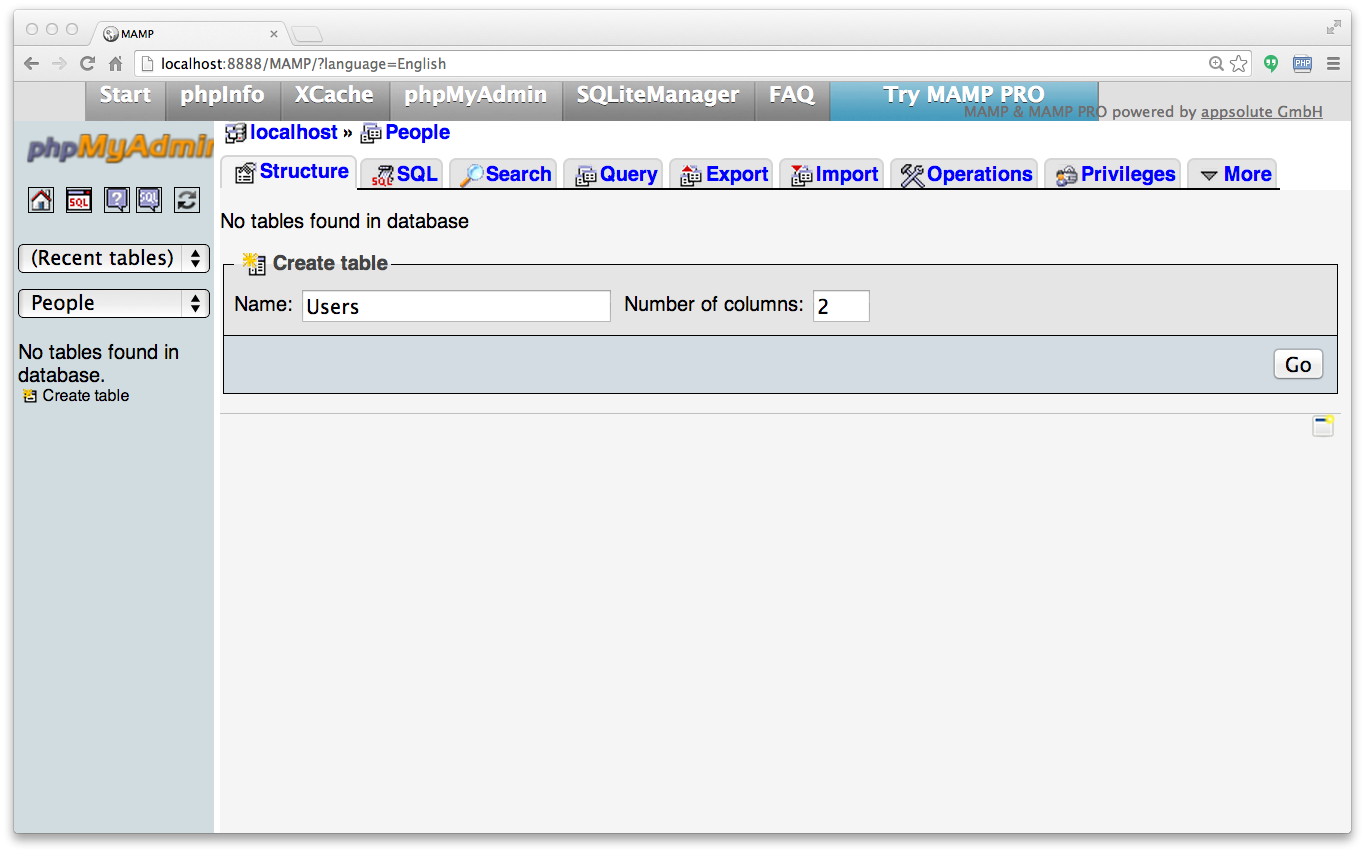Click the zoom magnifier in address bar

click(x=1216, y=64)
